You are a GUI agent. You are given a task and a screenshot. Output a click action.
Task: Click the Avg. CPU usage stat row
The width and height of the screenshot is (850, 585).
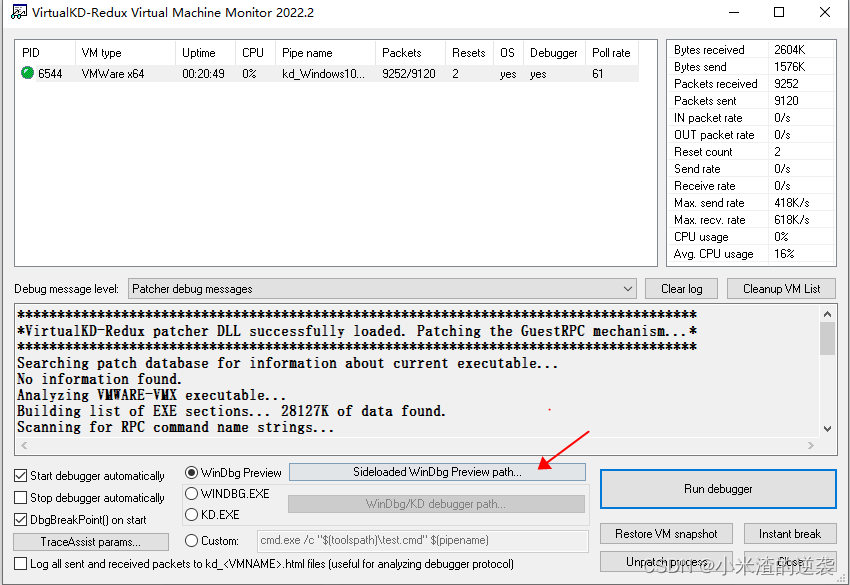tap(751, 254)
